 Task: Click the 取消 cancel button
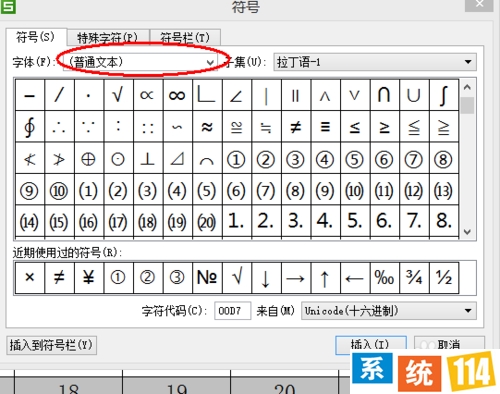pyautogui.click(x=449, y=343)
